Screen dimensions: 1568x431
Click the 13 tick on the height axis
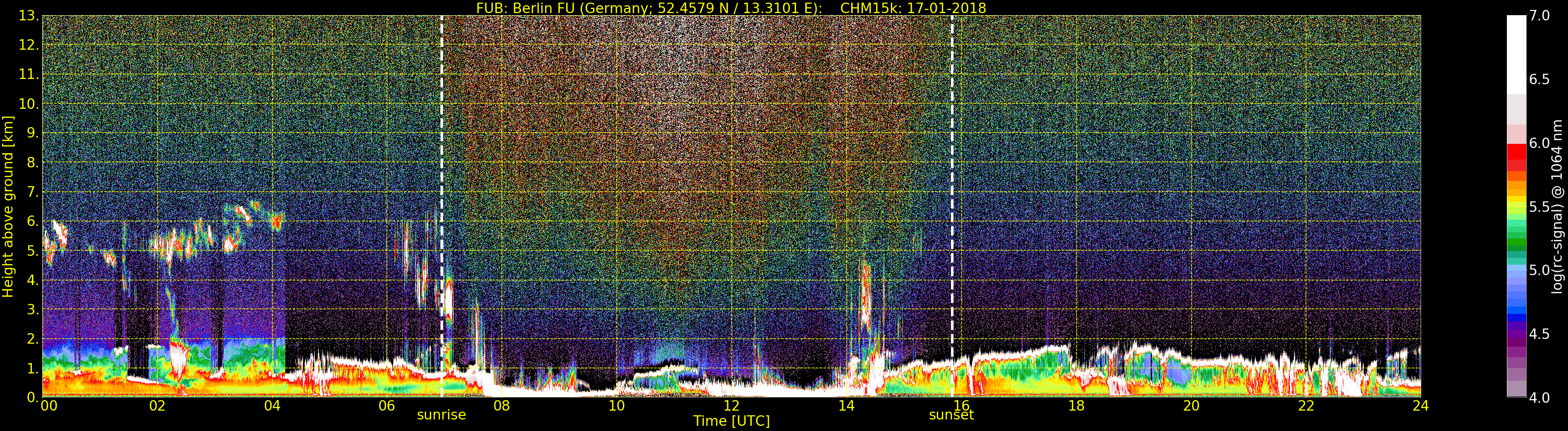click(x=28, y=16)
